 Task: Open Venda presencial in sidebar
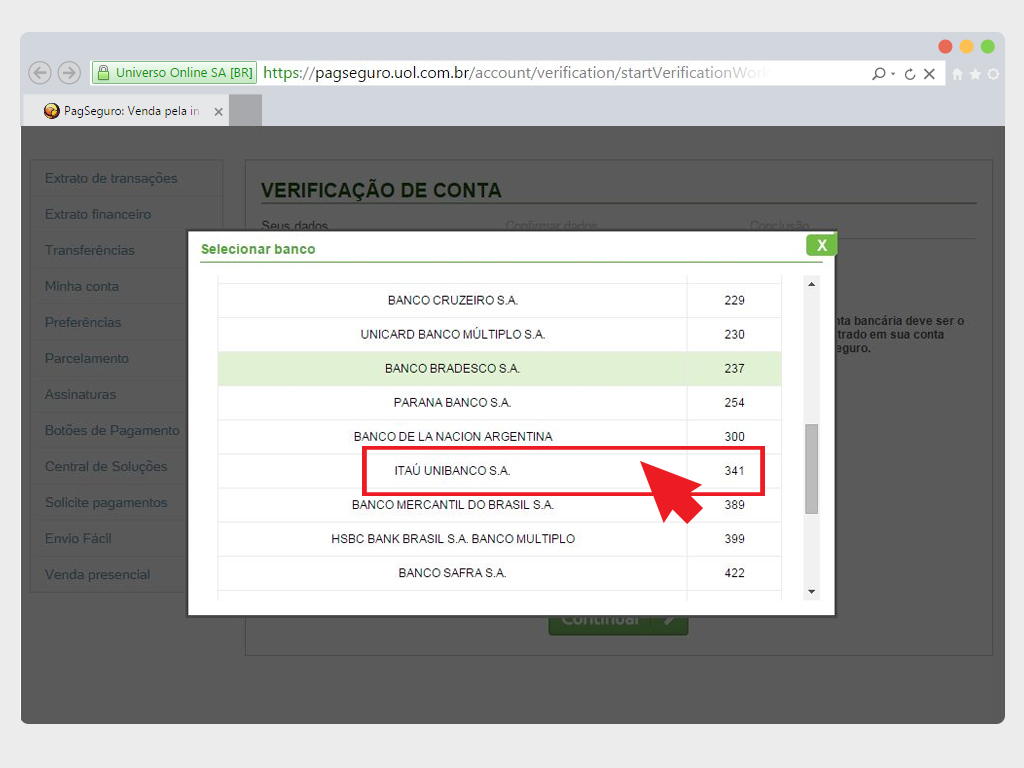point(97,575)
